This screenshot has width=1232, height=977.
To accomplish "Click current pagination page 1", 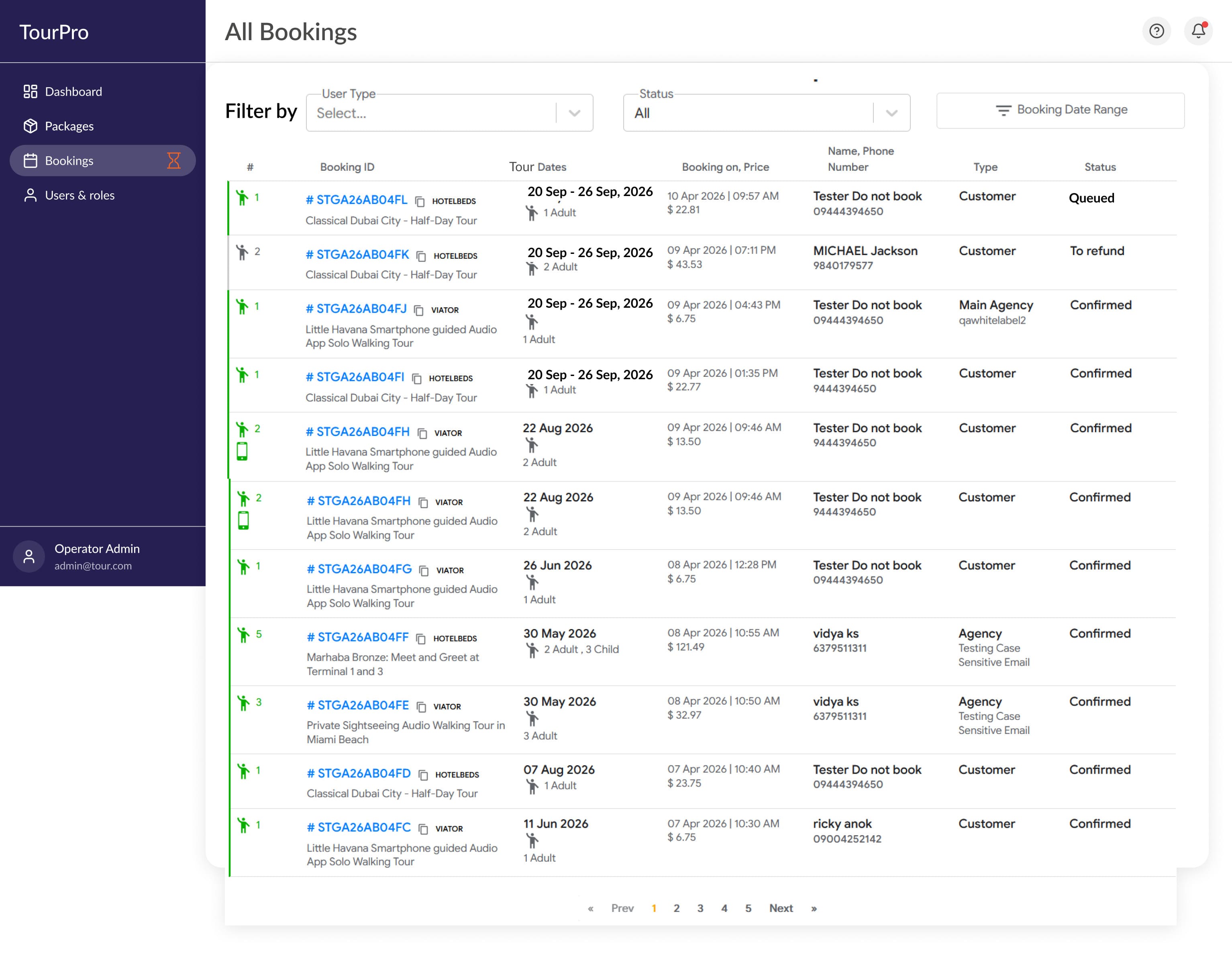I will (654, 908).
